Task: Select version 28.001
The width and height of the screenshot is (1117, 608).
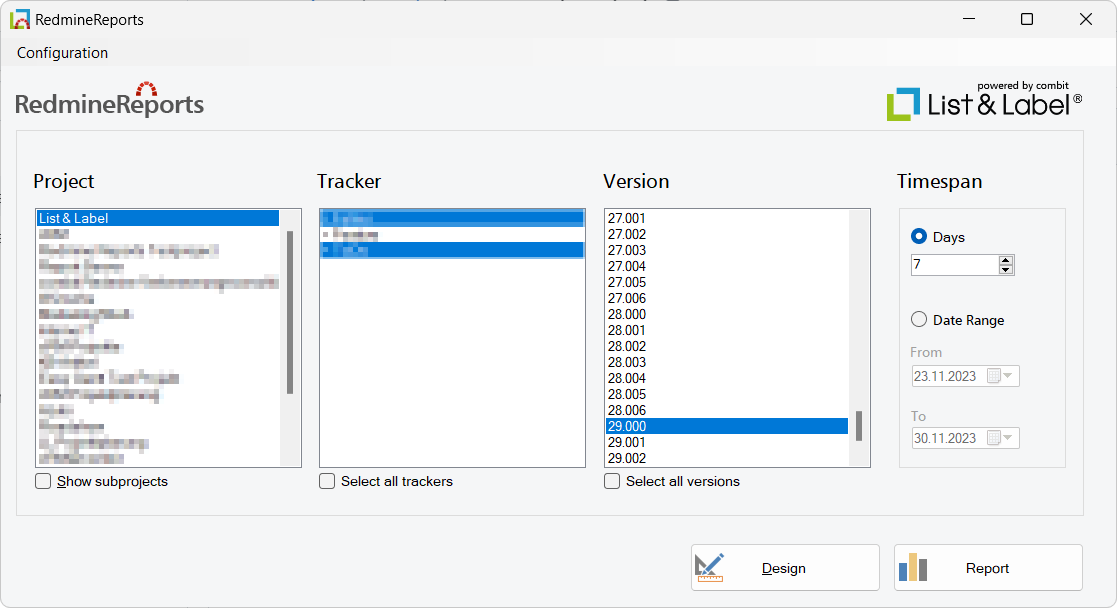Action: pos(727,331)
